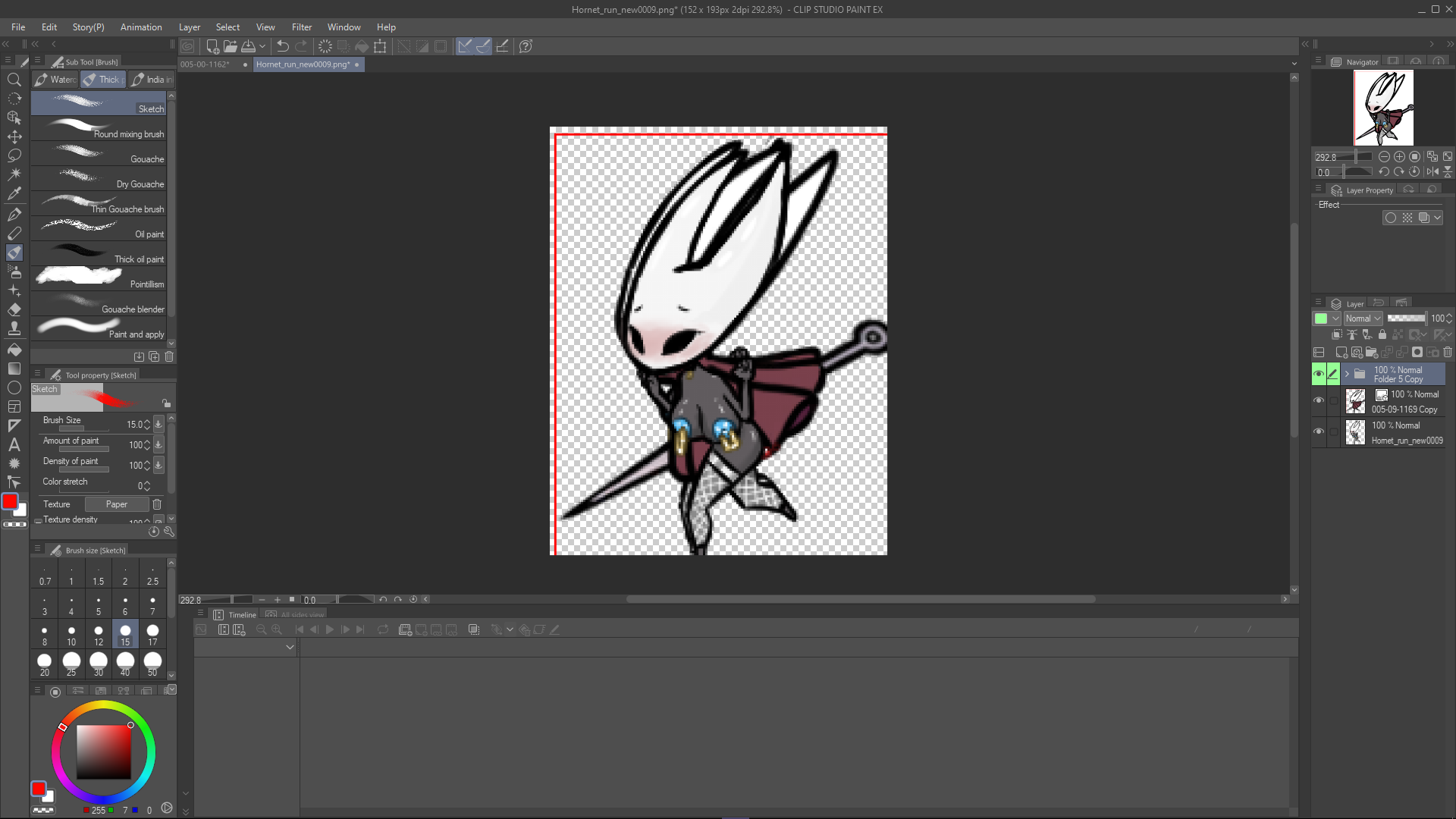Select the Text tool
The height and width of the screenshot is (819, 1456).
[x=14, y=444]
